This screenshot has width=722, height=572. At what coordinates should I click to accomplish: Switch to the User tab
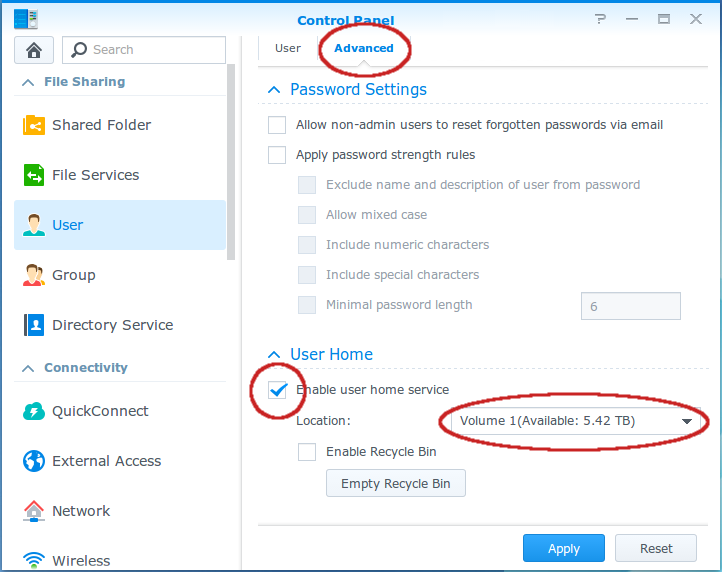(x=288, y=48)
